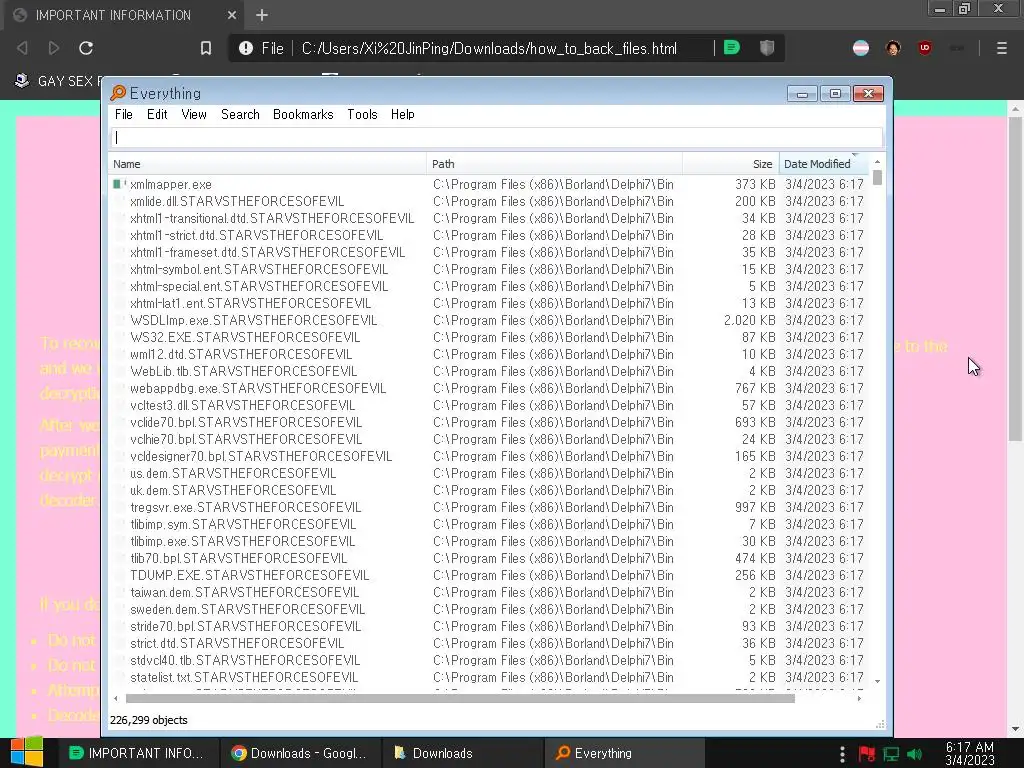Select the IMPORTANT INFORMATION browser tab
This screenshot has width=1024, height=768.
tap(124, 15)
